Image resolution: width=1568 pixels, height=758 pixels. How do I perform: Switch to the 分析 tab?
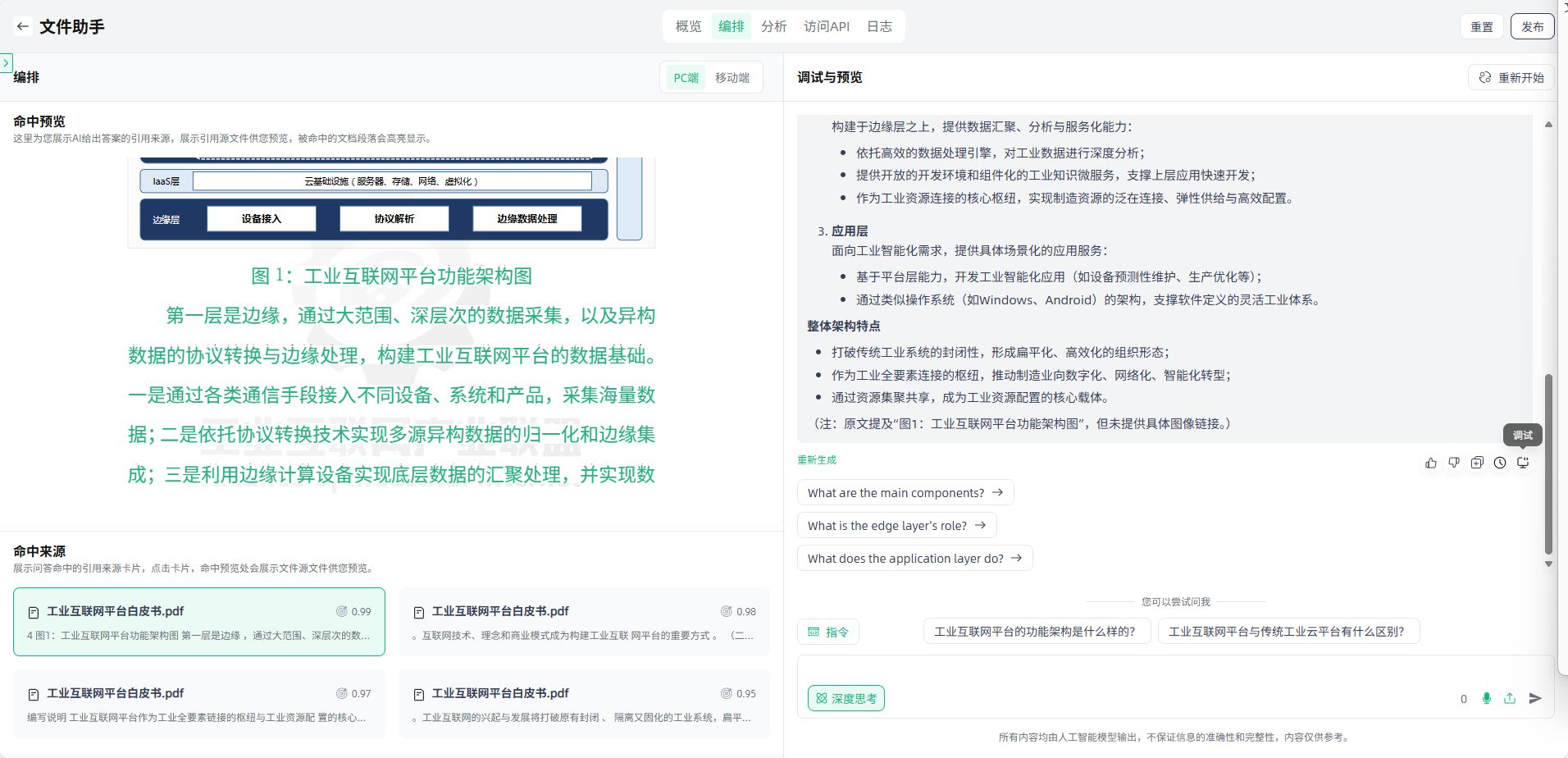pos(773,26)
